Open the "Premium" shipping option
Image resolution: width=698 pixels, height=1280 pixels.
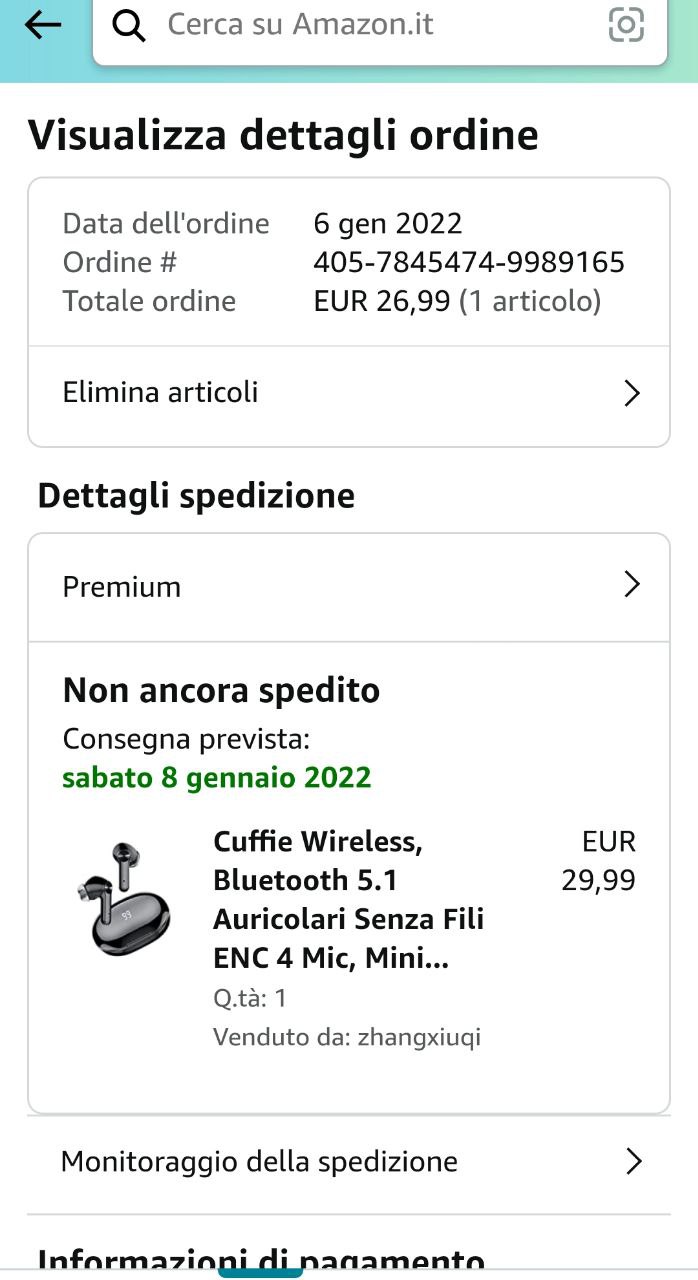pos(122,587)
